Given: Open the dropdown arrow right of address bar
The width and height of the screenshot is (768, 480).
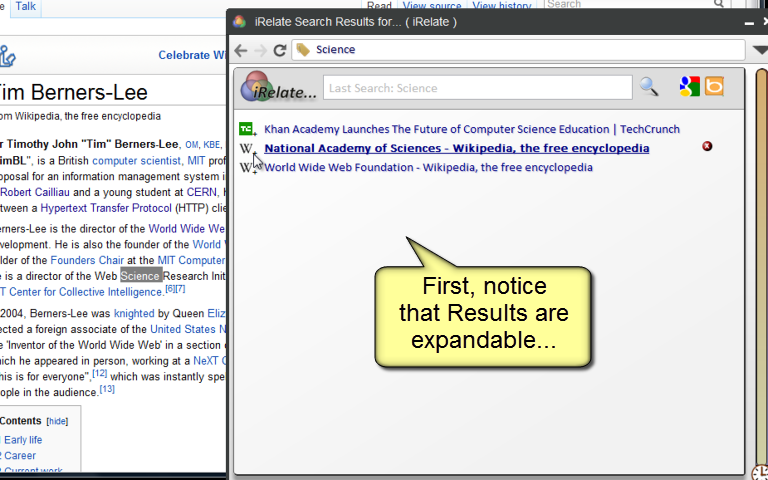Looking at the screenshot, I should [760, 50].
